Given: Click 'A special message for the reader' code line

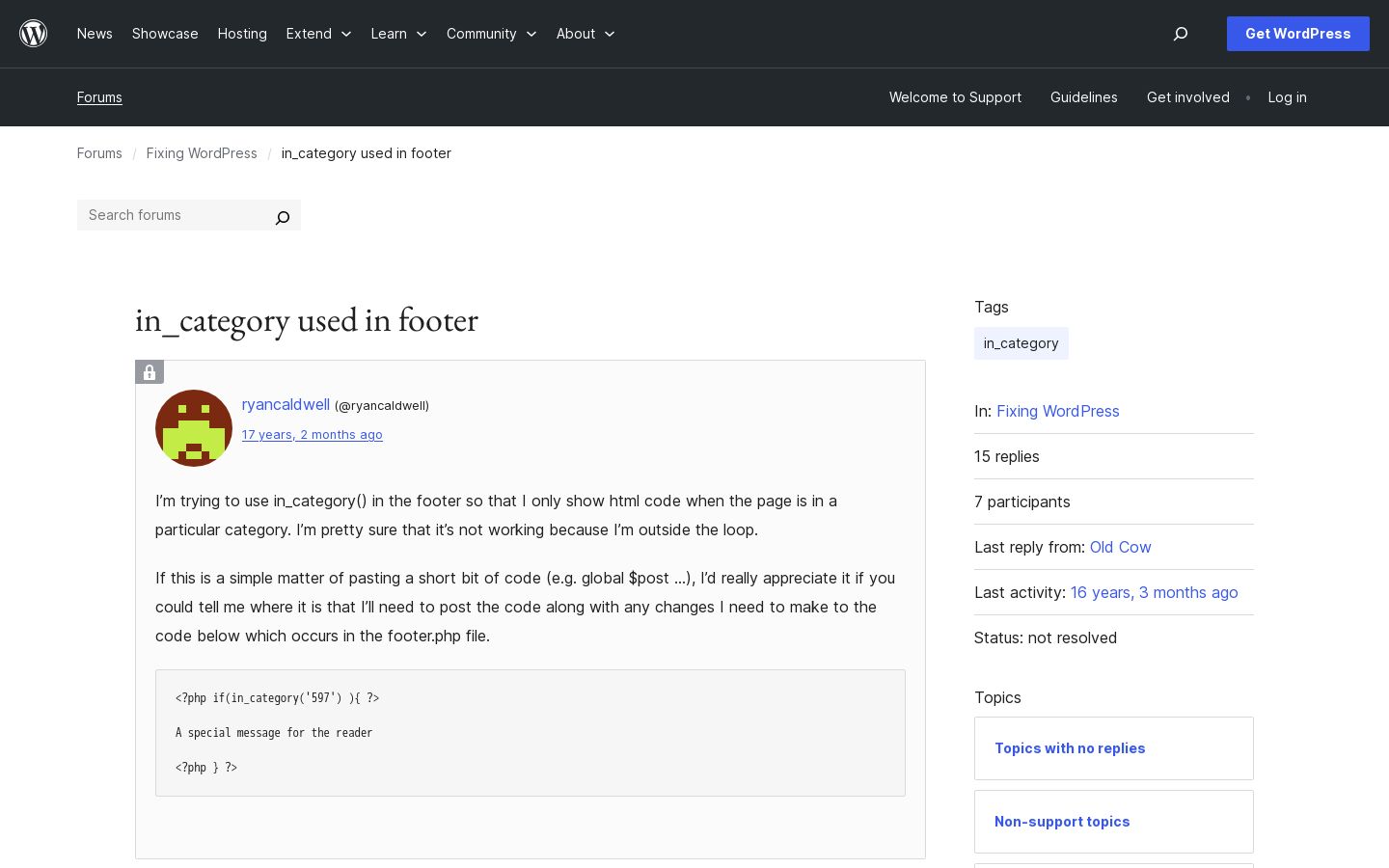Looking at the screenshot, I should pos(274,733).
